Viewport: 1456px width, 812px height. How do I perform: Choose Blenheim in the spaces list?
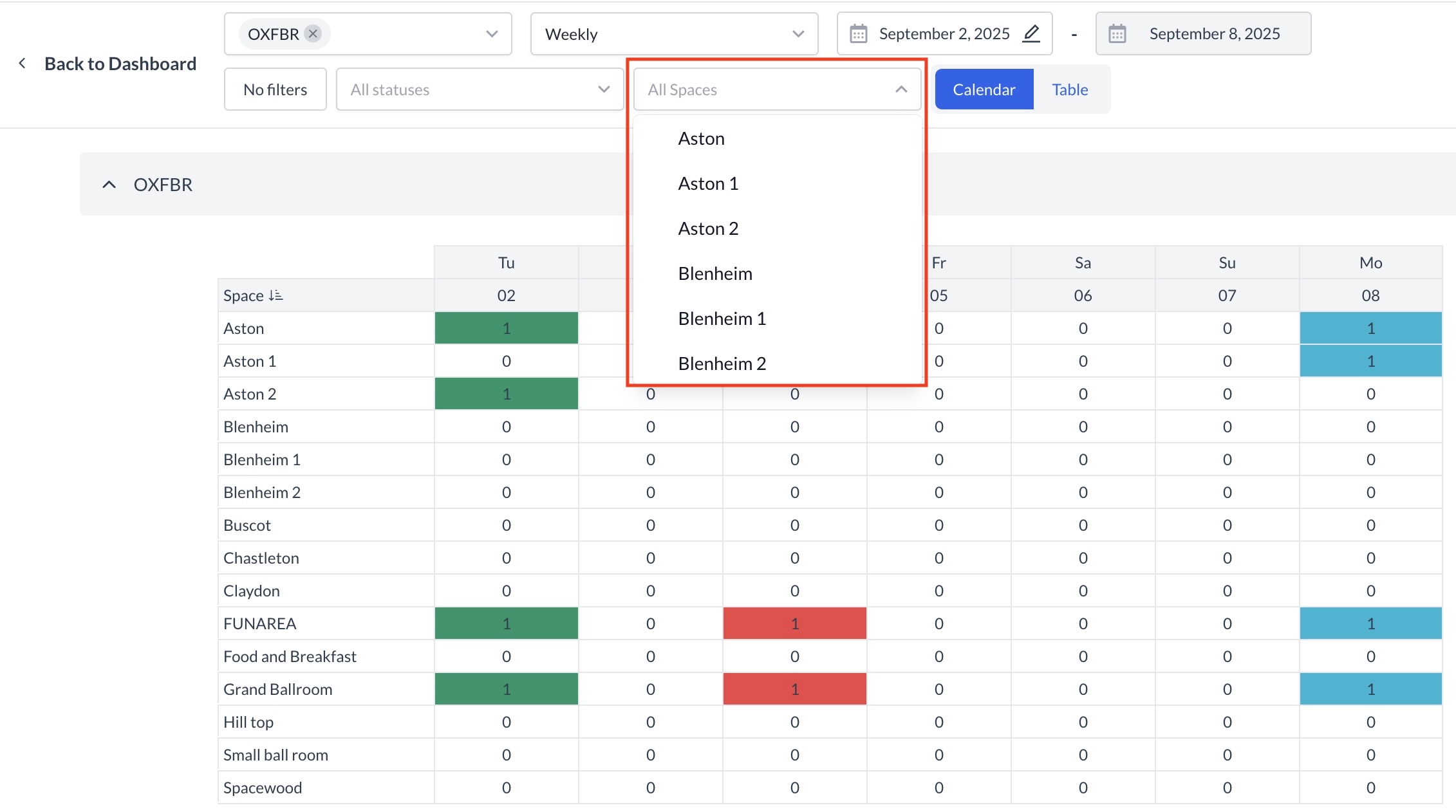point(715,273)
